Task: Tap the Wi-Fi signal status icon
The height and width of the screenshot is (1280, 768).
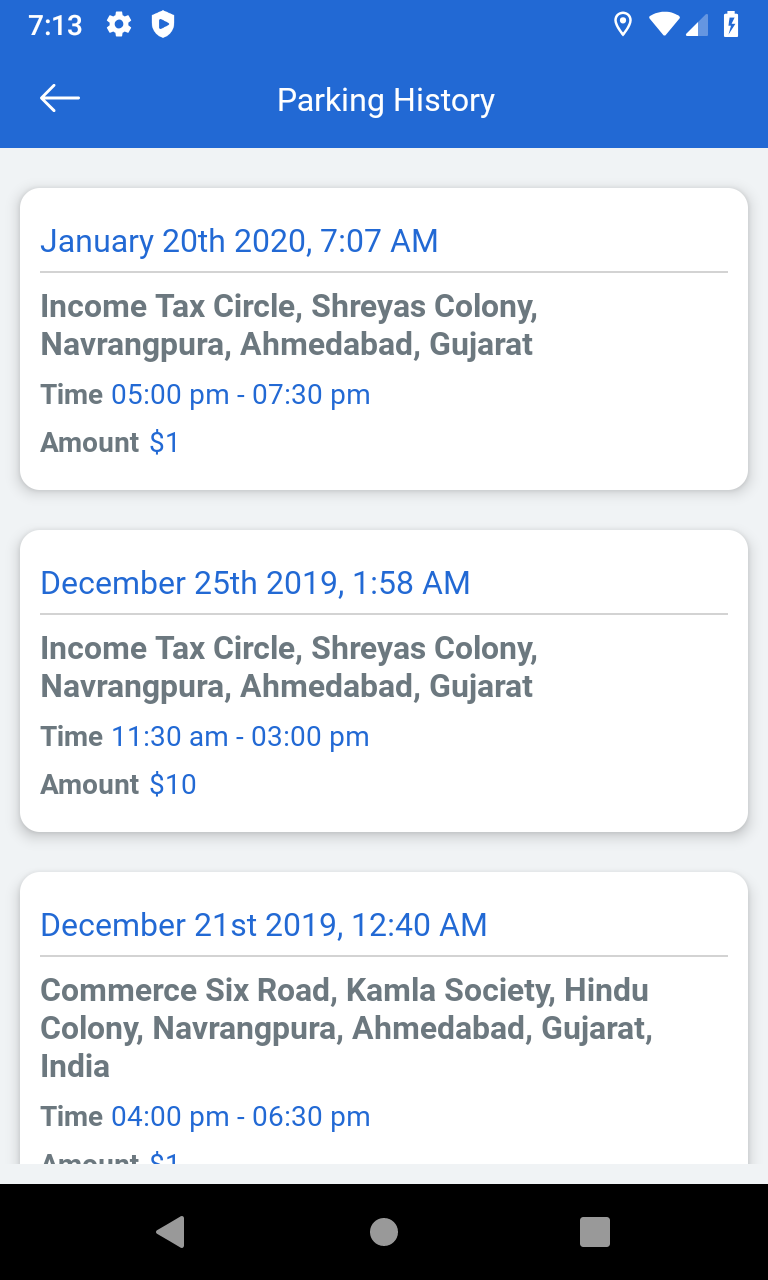Action: coord(662,25)
